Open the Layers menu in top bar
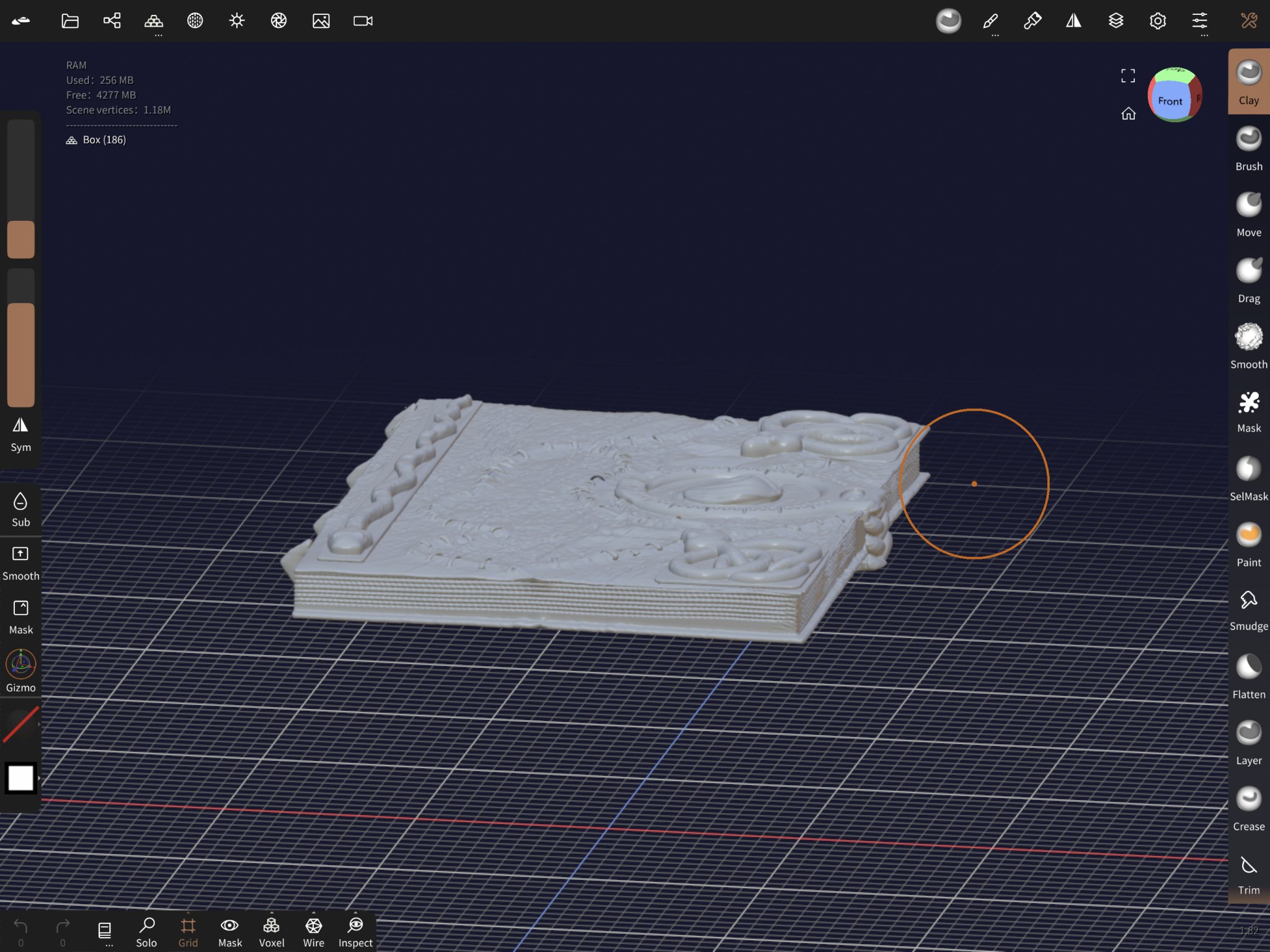Viewport: 1270px width, 952px height. (x=1116, y=21)
